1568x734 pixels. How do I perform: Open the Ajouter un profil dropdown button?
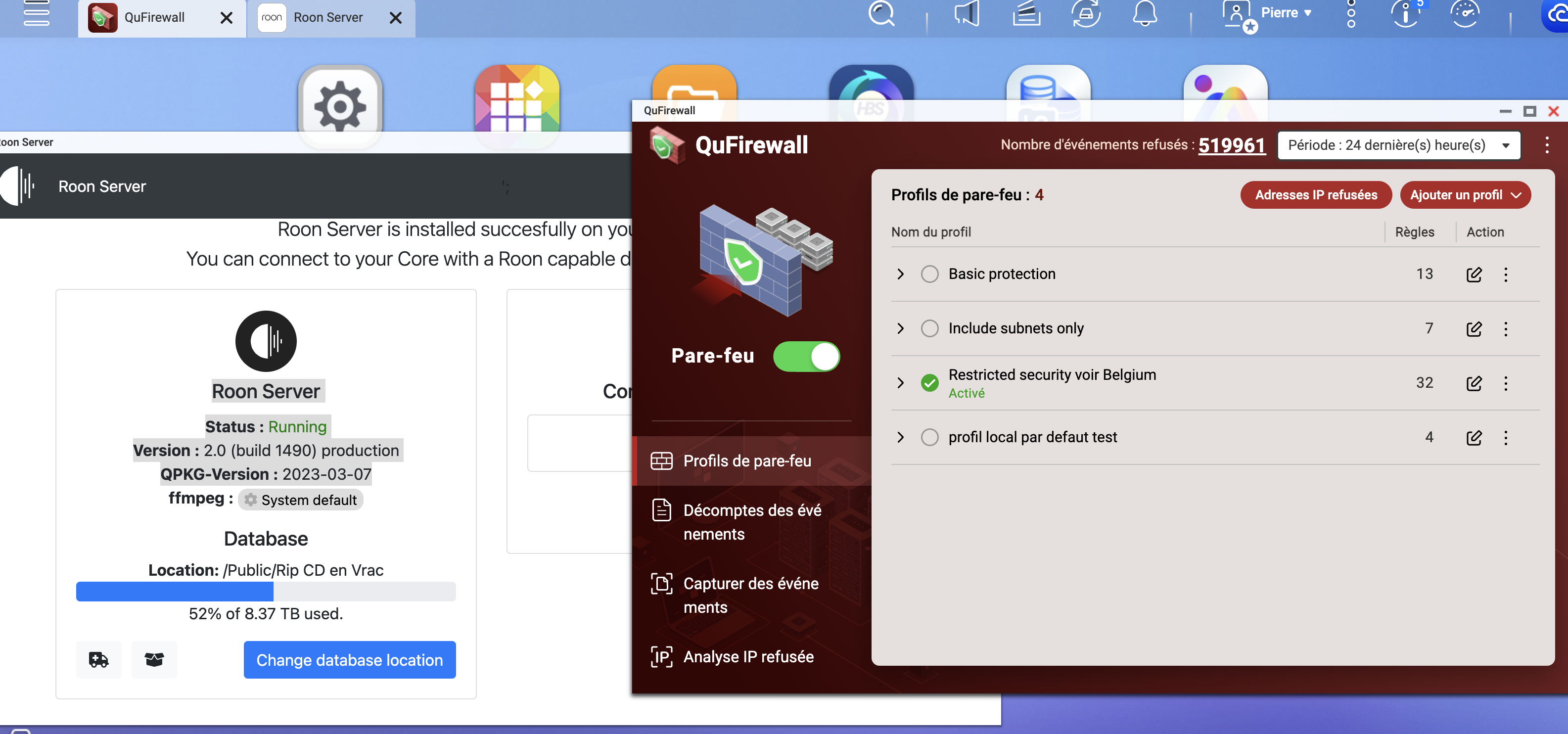pyautogui.click(x=1465, y=195)
